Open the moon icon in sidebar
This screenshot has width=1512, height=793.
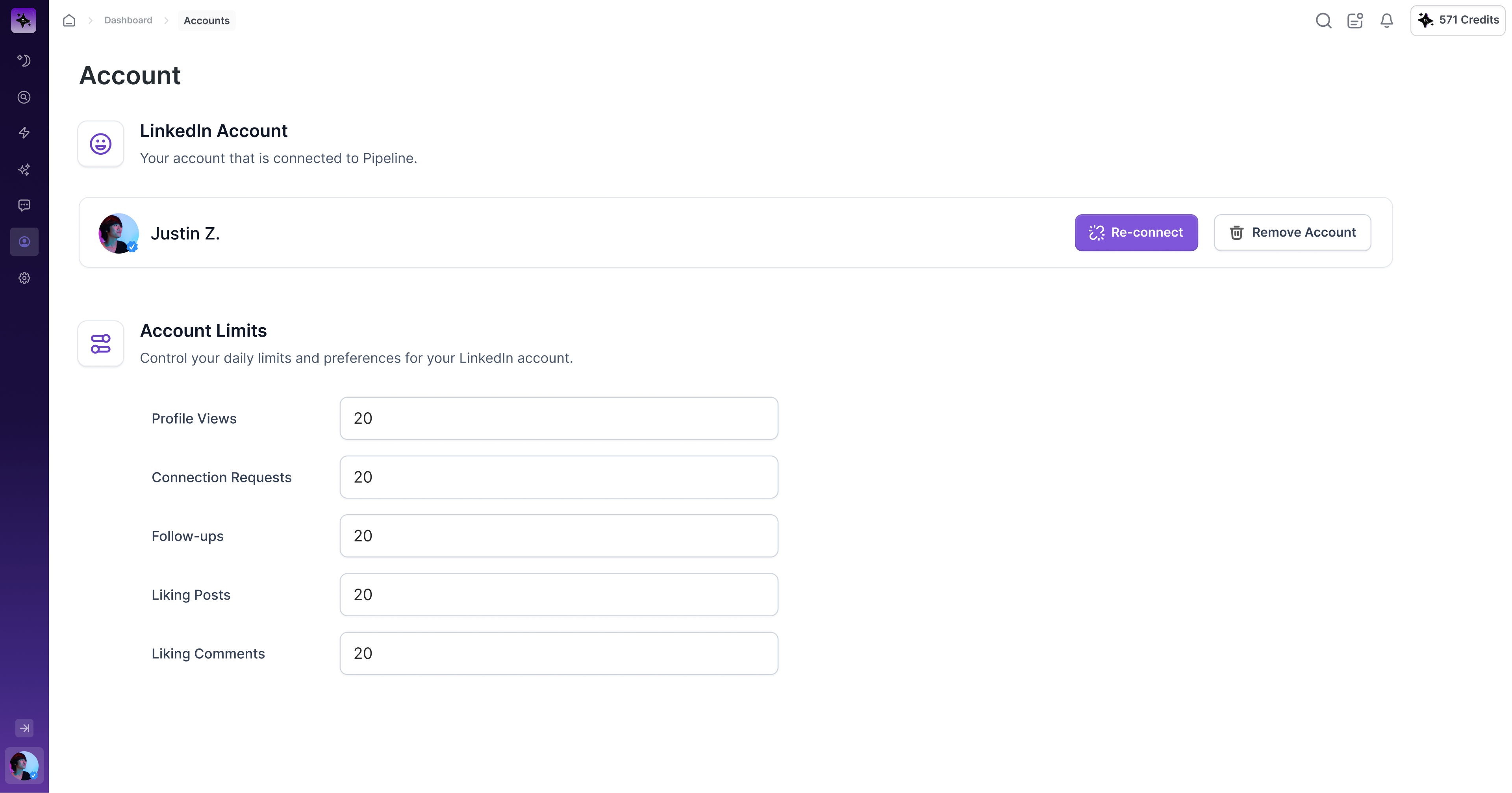[24, 61]
